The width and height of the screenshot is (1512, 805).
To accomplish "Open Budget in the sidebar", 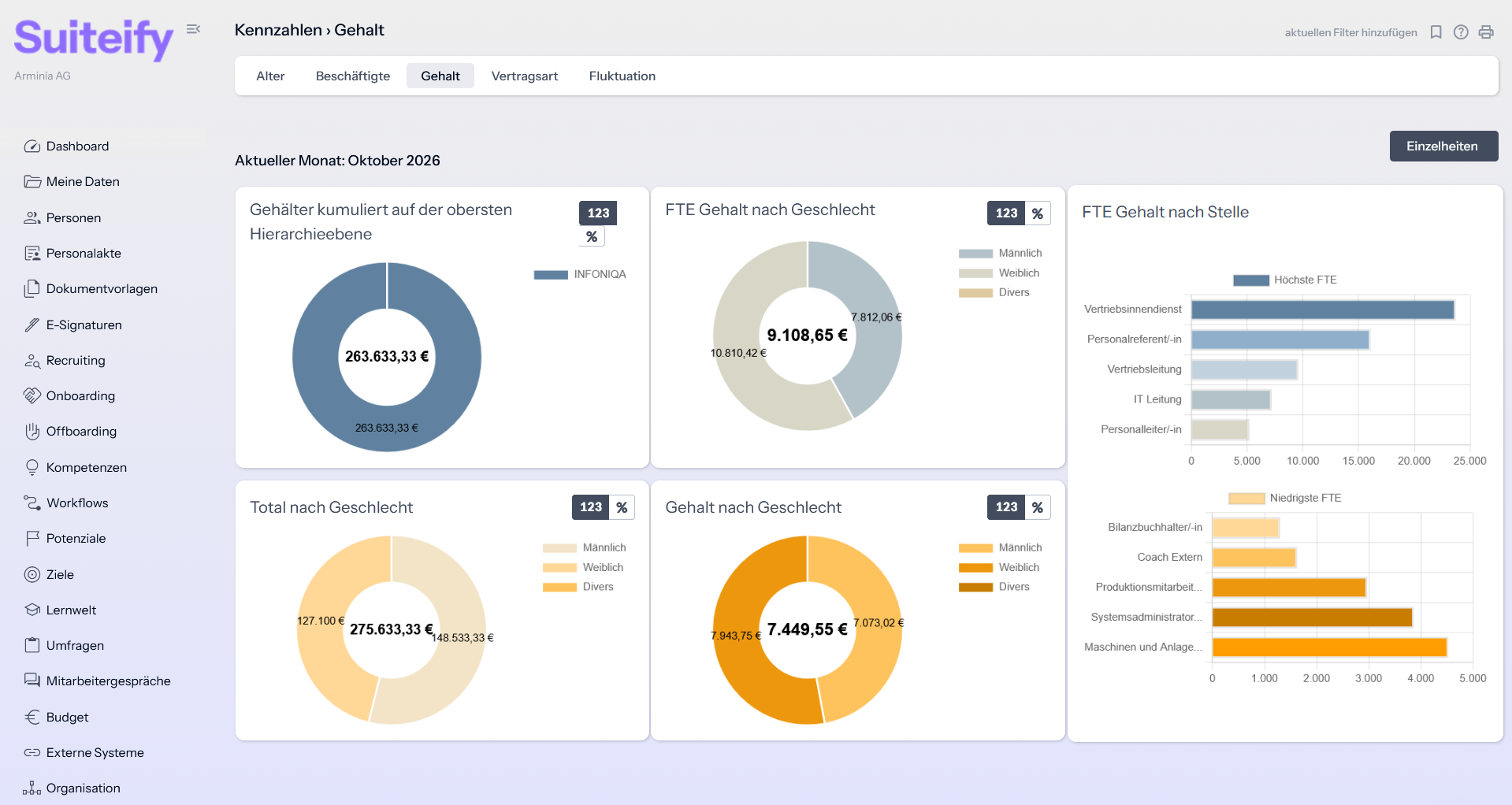I will tap(67, 717).
